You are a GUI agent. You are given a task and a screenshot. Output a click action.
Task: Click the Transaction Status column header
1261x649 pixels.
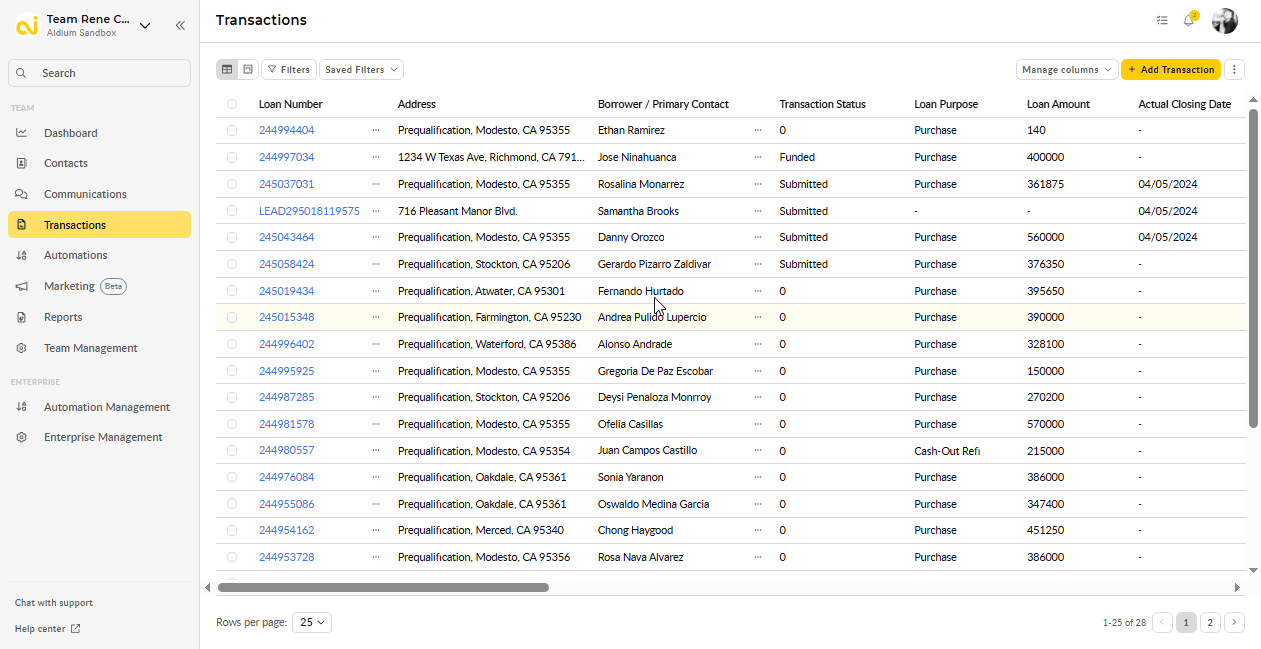pyautogui.click(x=822, y=104)
